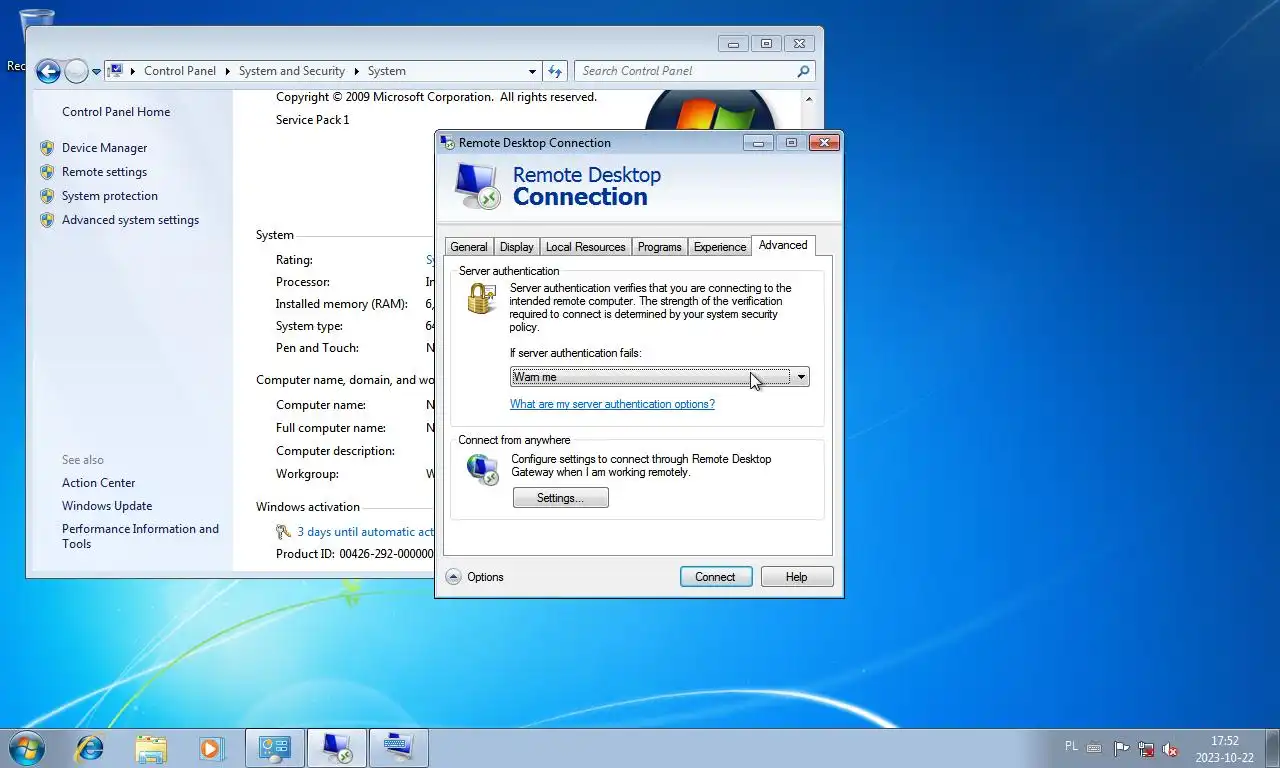Viewport: 1280px width, 768px height.
Task: Launch Internet Explorer from taskbar
Action: [x=90, y=748]
